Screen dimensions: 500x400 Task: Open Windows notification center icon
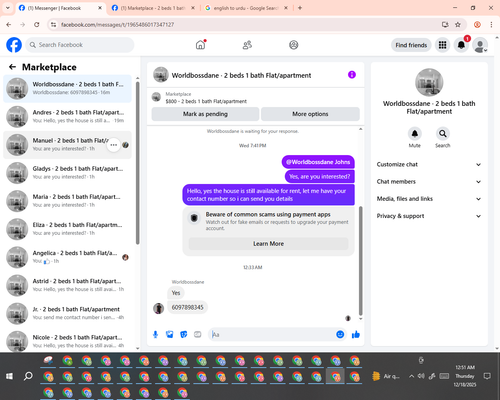487,376
